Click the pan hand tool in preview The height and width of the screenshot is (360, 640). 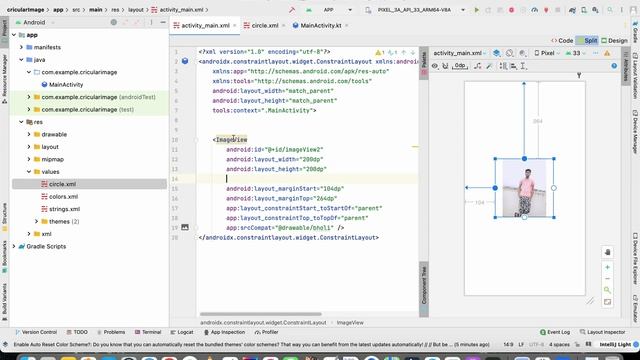coord(607,252)
